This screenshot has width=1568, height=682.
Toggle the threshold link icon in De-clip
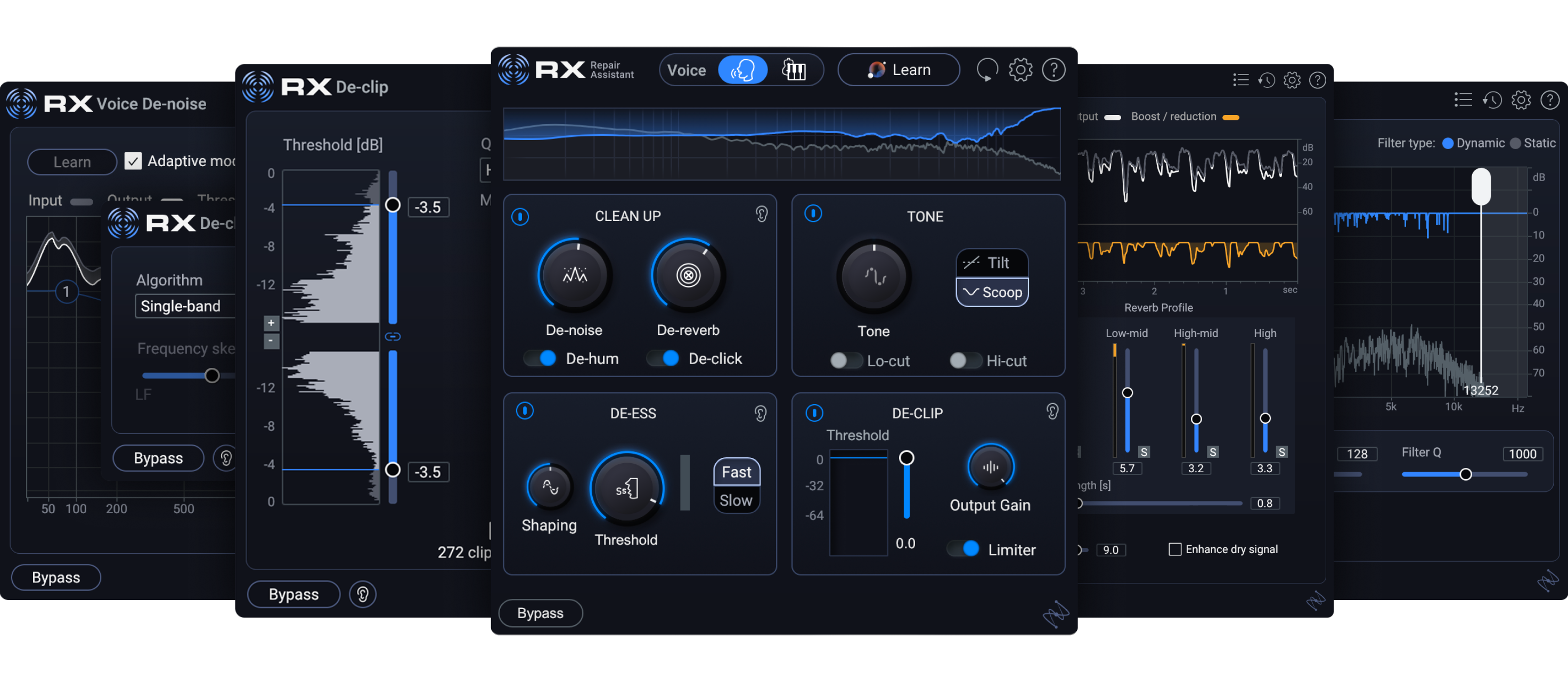[393, 337]
